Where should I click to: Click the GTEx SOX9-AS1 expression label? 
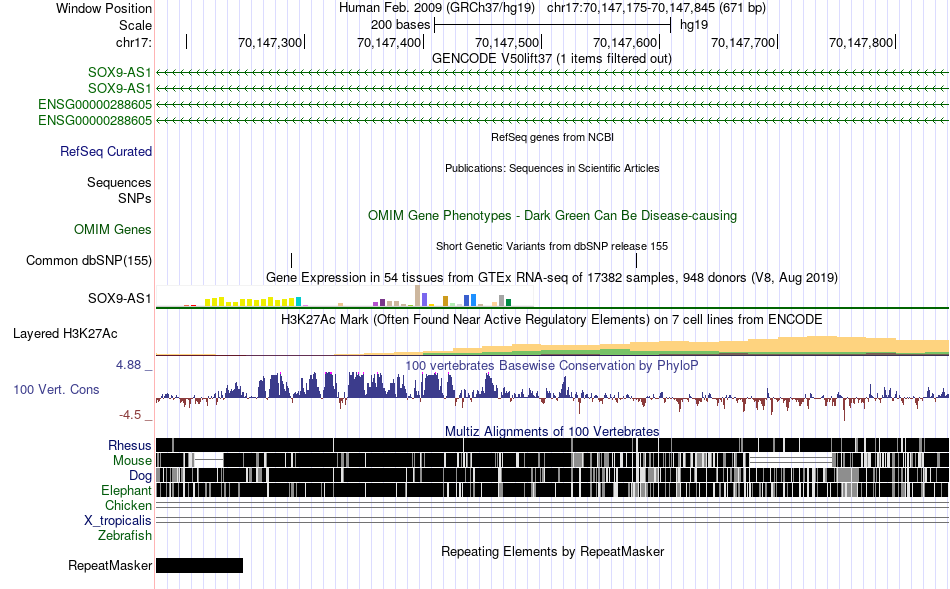tap(119, 298)
